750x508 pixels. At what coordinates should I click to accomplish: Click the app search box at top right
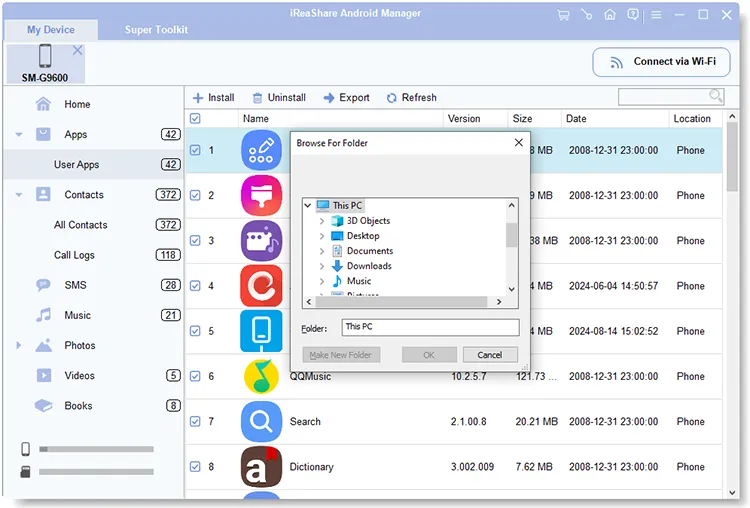[671, 97]
